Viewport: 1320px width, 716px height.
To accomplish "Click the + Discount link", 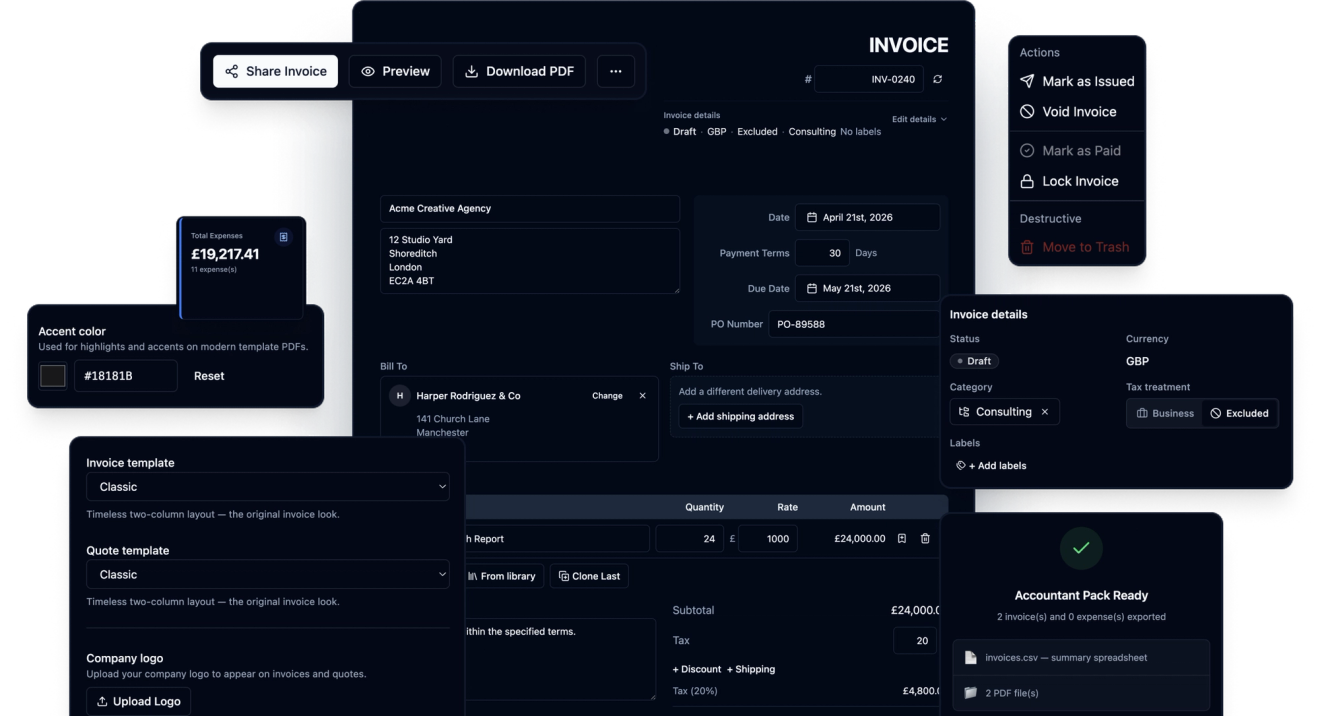I will pos(696,669).
